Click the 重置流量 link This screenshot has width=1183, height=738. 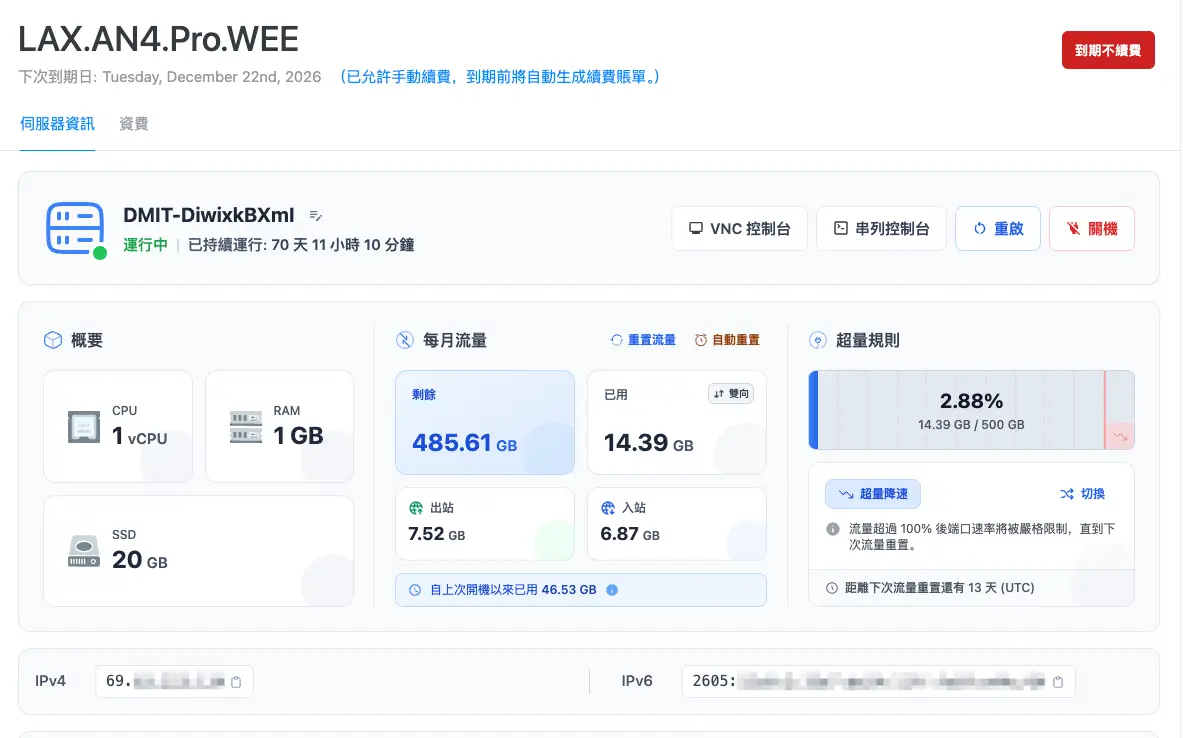pyautogui.click(x=644, y=340)
